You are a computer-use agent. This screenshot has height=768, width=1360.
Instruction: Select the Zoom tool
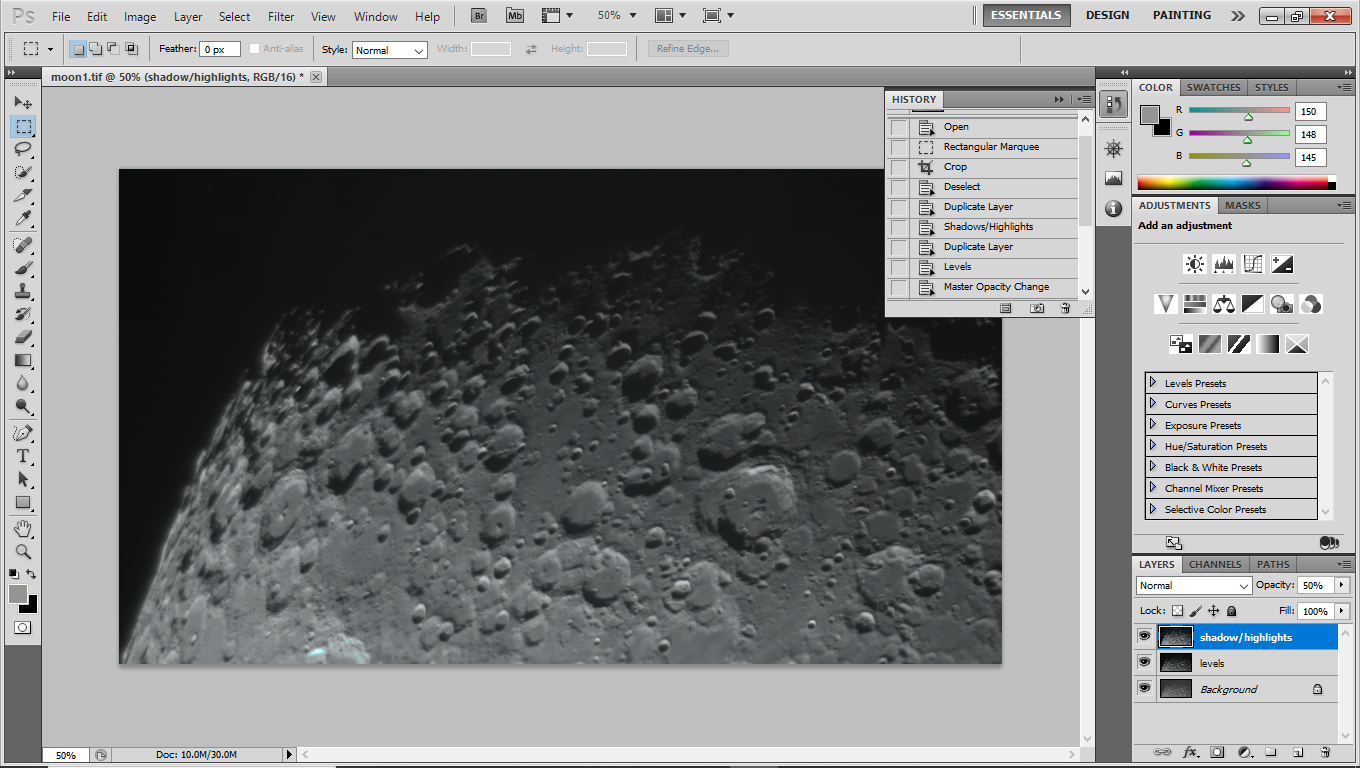[23, 551]
